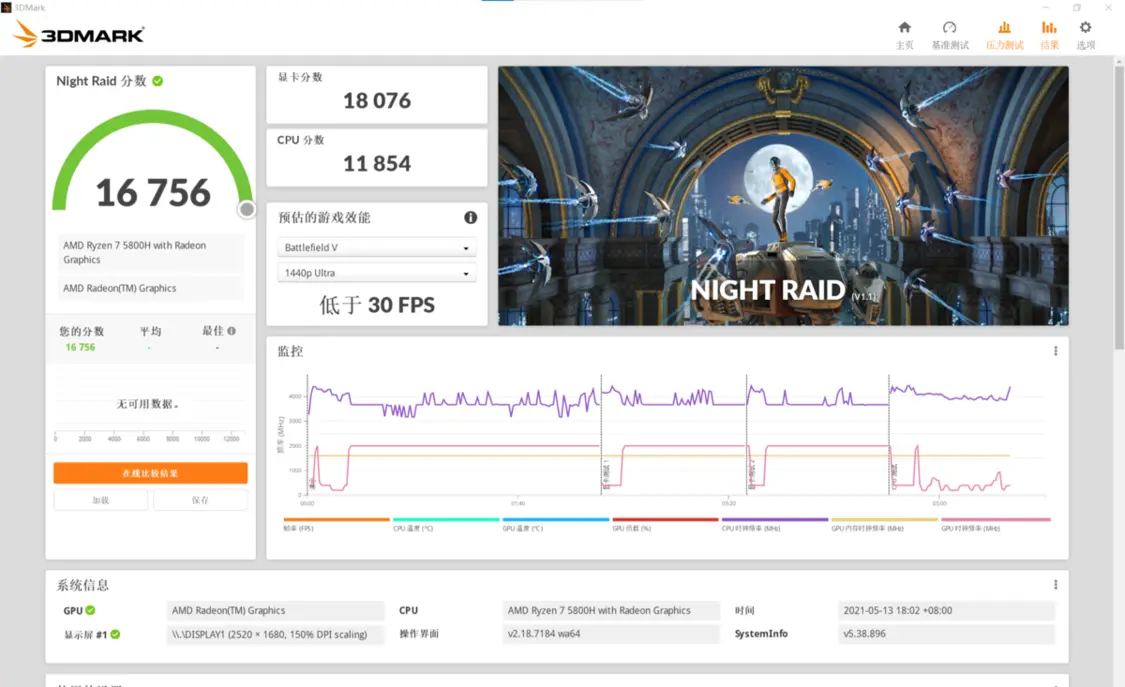Open the 压力测试 stress test icon
This screenshot has width=1125, height=687.
tap(1004, 28)
